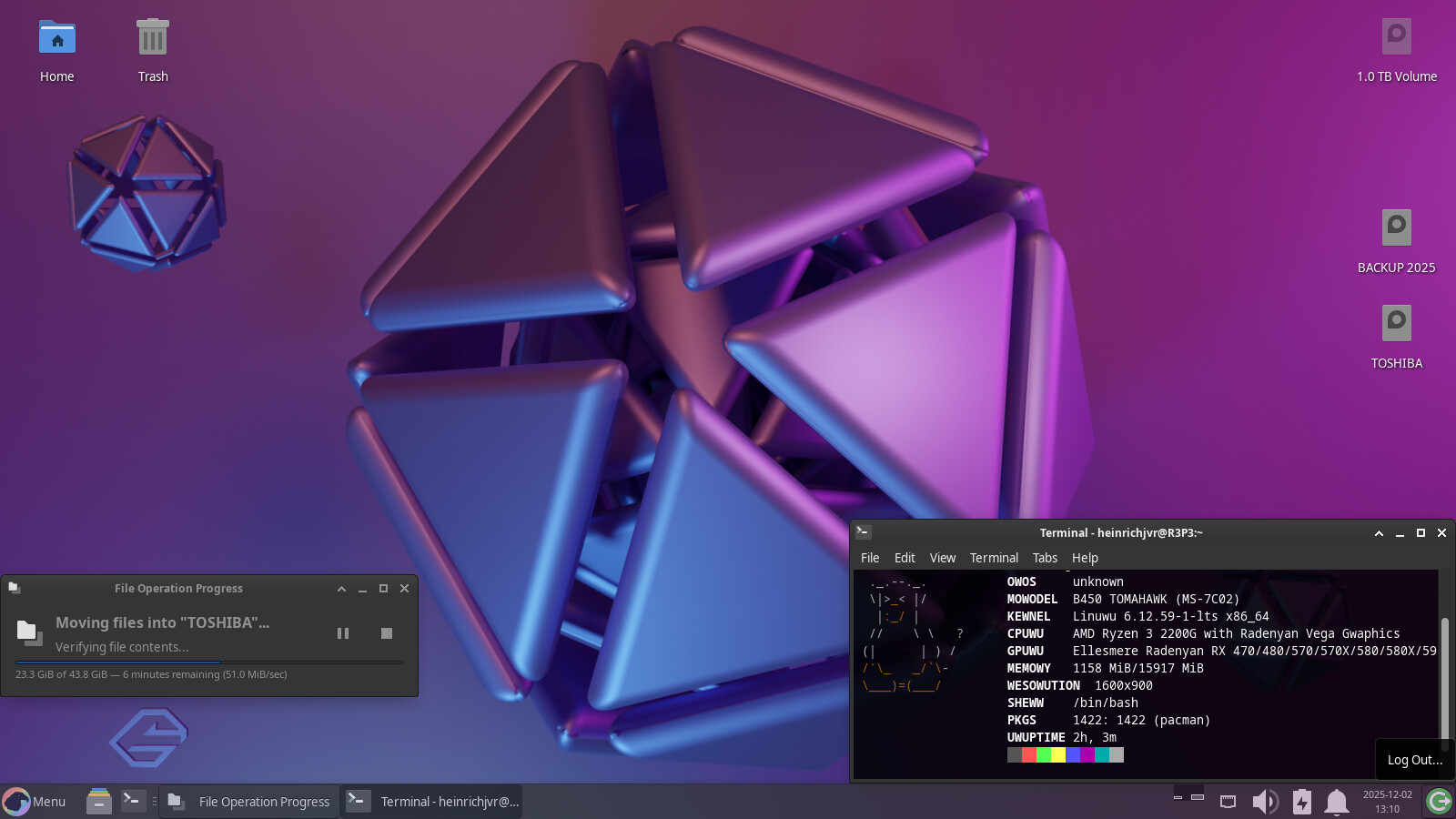Screen dimensions: 1456x819
Task: Open the Terminal menu in the menu bar
Action: [993, 558]
